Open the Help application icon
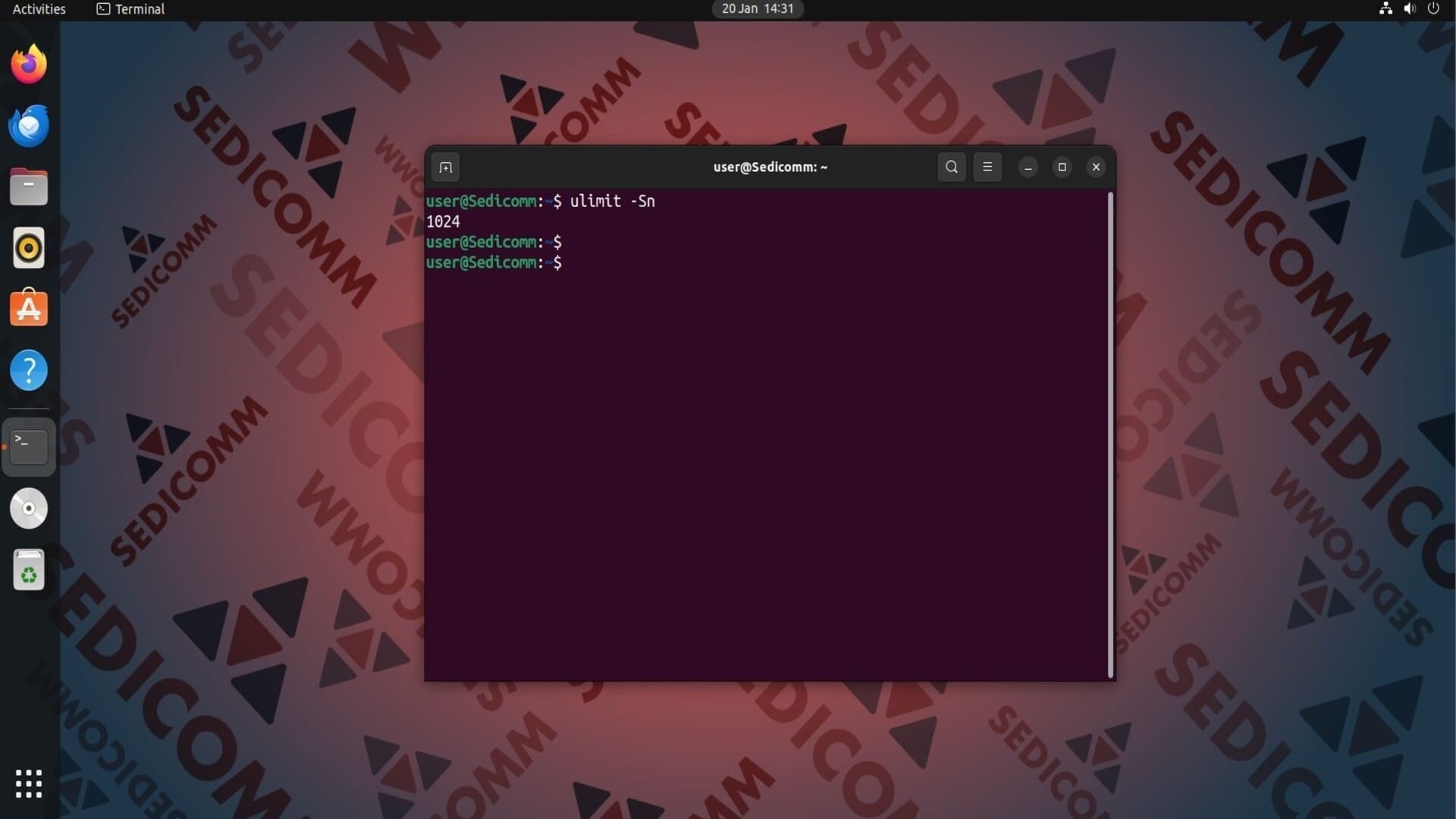Image resolution: width=1456 pixels, height=819 pixels. pyautogui.click(x=29, y=370)
